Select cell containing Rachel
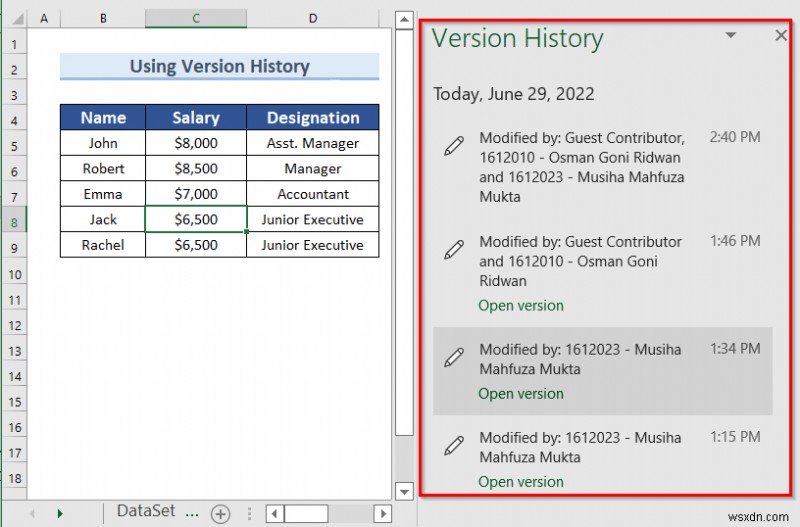The width and height of the screenshot is (800, 527). click(x=103, y=245)
